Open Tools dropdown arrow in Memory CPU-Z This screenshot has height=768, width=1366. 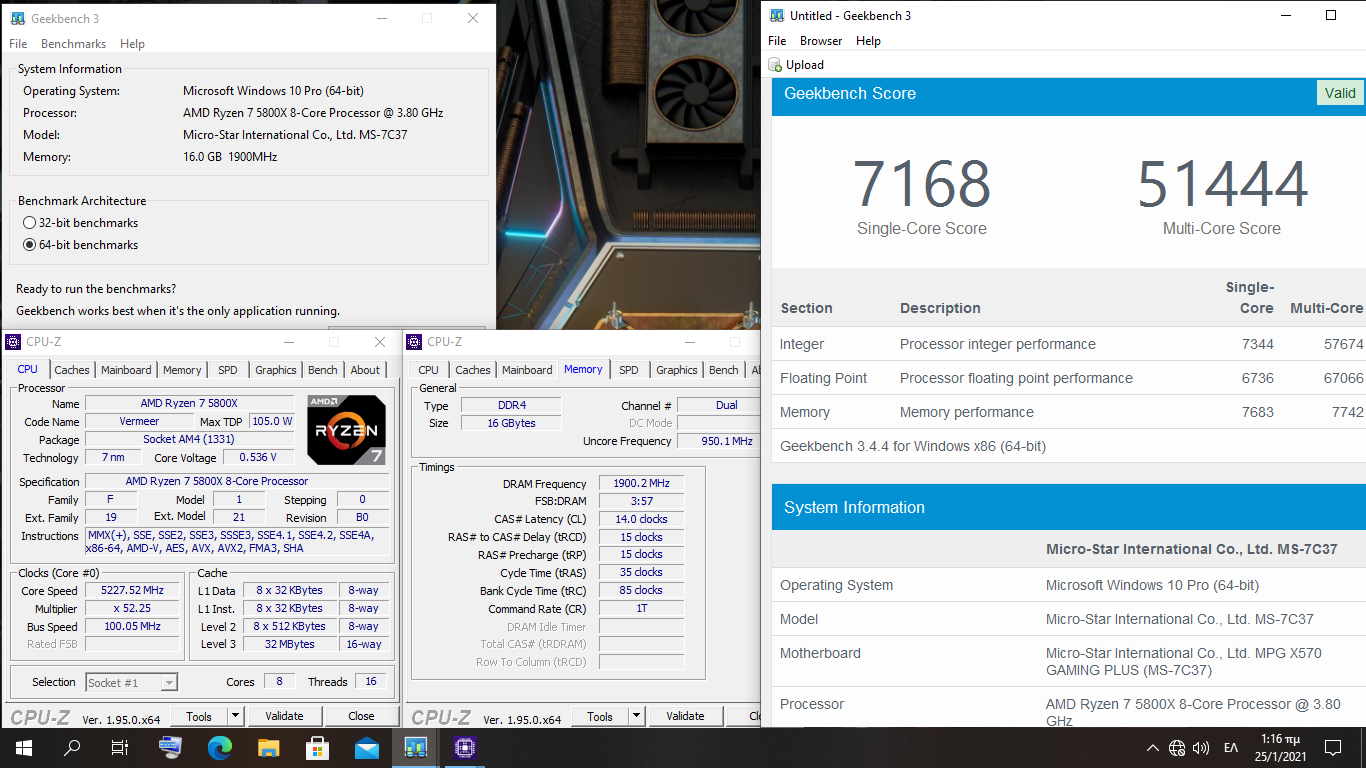(637, 716)
